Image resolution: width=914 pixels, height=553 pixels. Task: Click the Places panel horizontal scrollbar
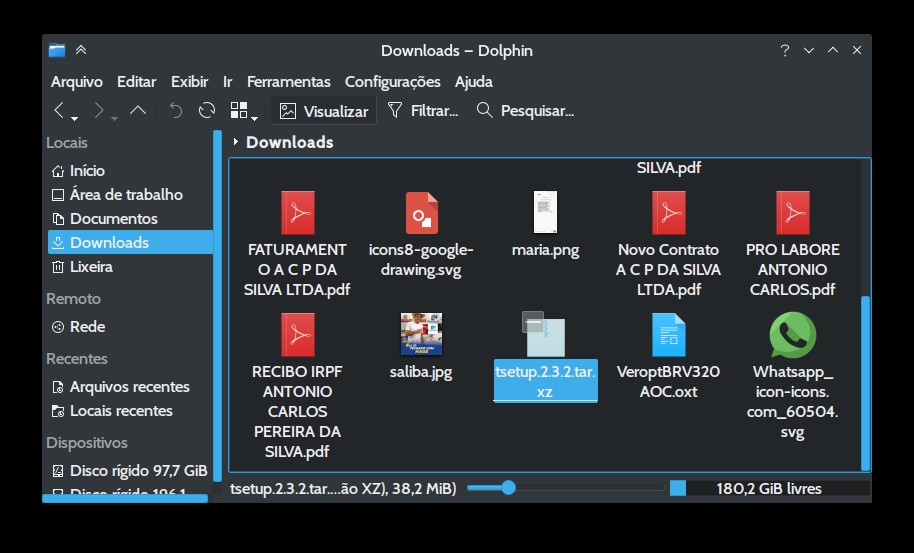tap(125, 498)
